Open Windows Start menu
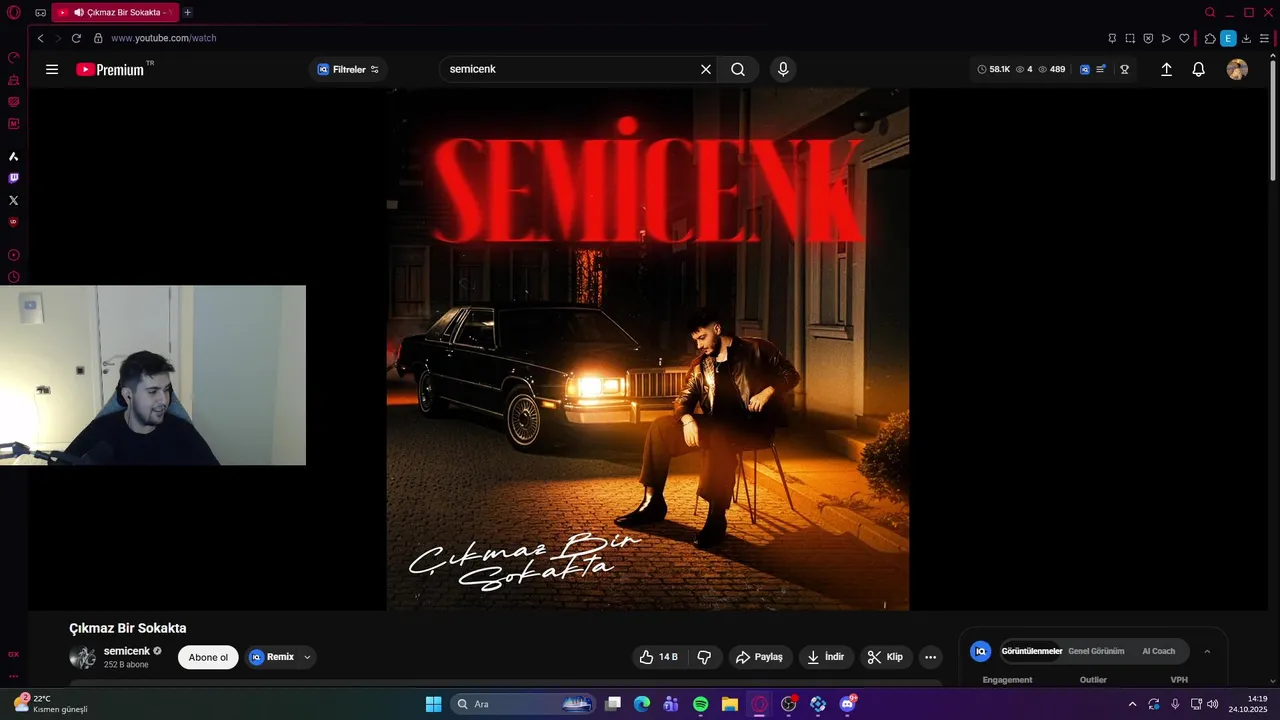Image resolution: width=1280 pixels, height=720 pixels. [433, 704]
